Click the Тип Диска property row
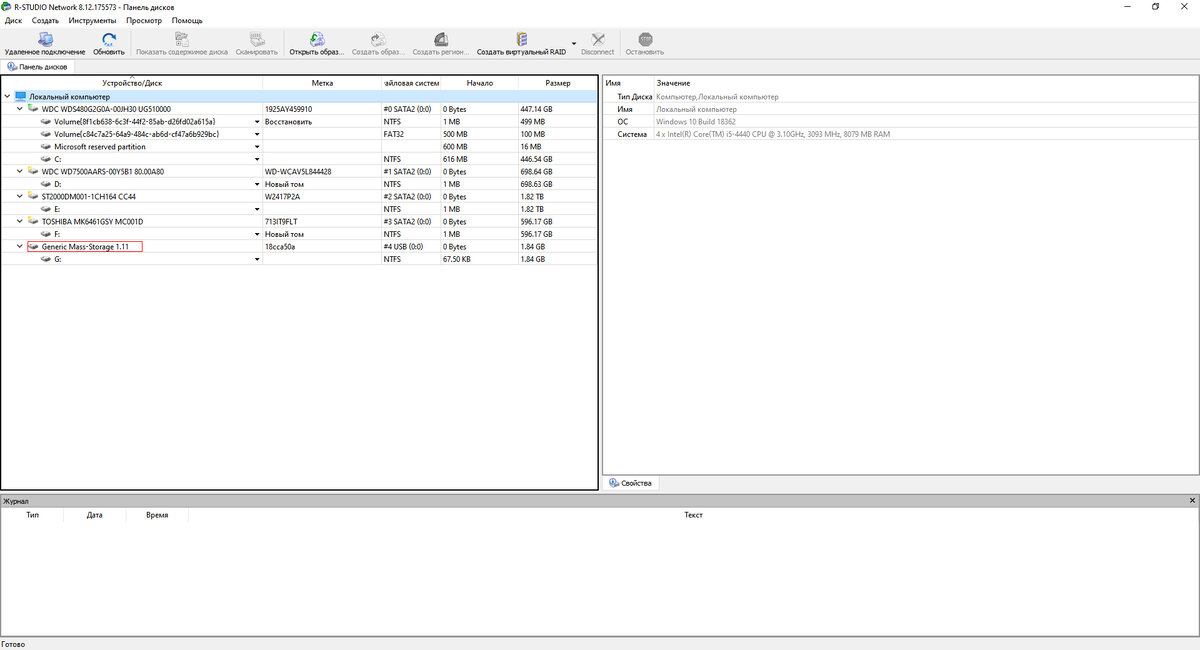The height and width of the screenshot is (650, 1200). point(900,96)
